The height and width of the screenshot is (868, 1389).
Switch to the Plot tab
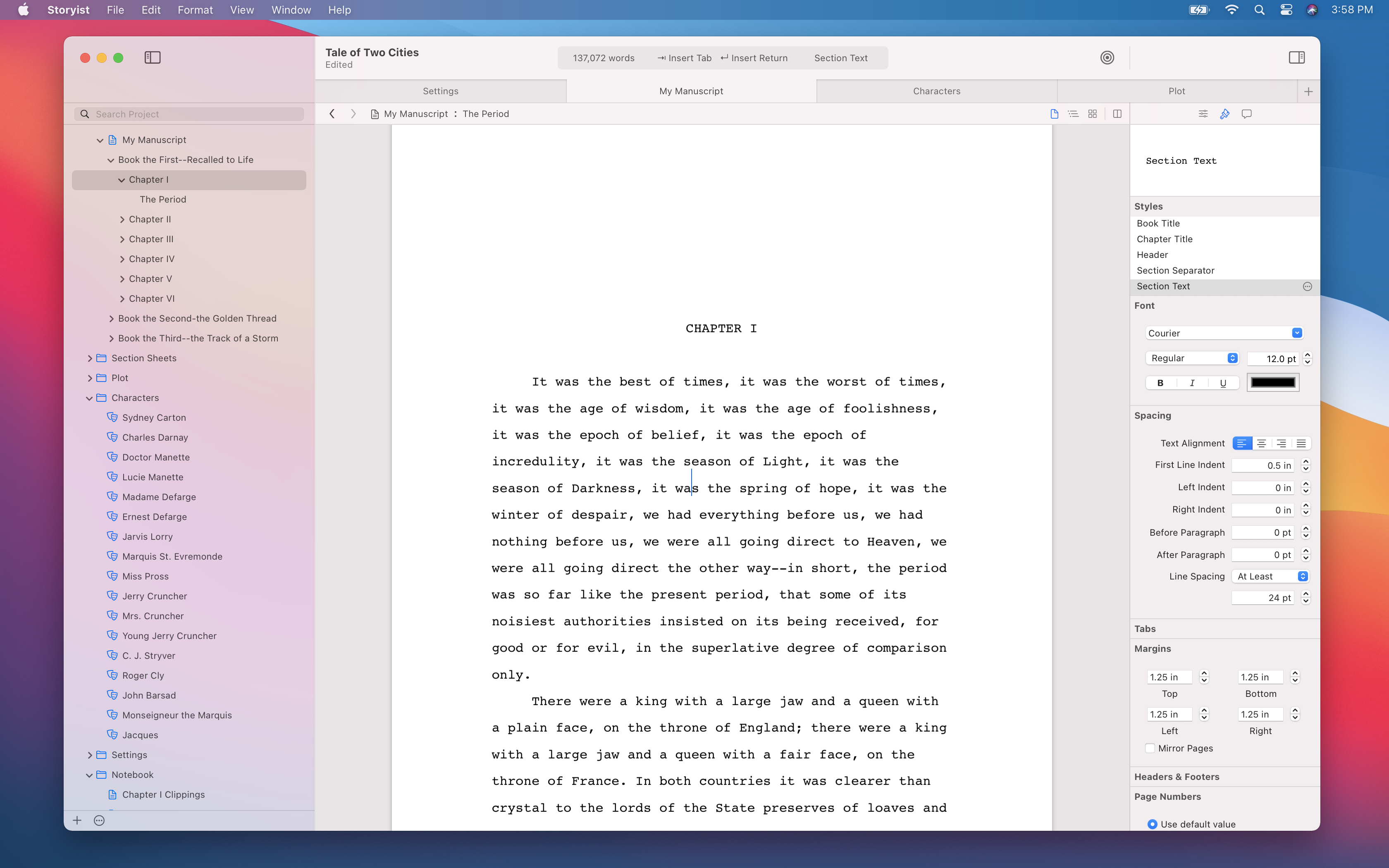click(1177, 91)
